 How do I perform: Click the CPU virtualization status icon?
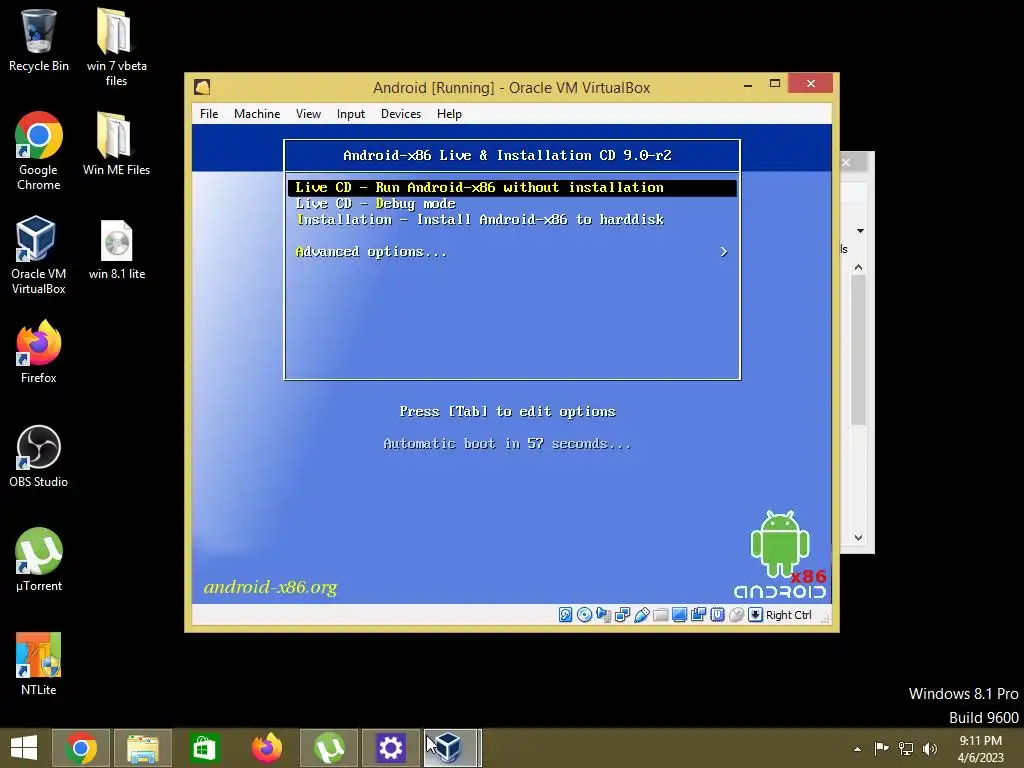pos(717,615)
